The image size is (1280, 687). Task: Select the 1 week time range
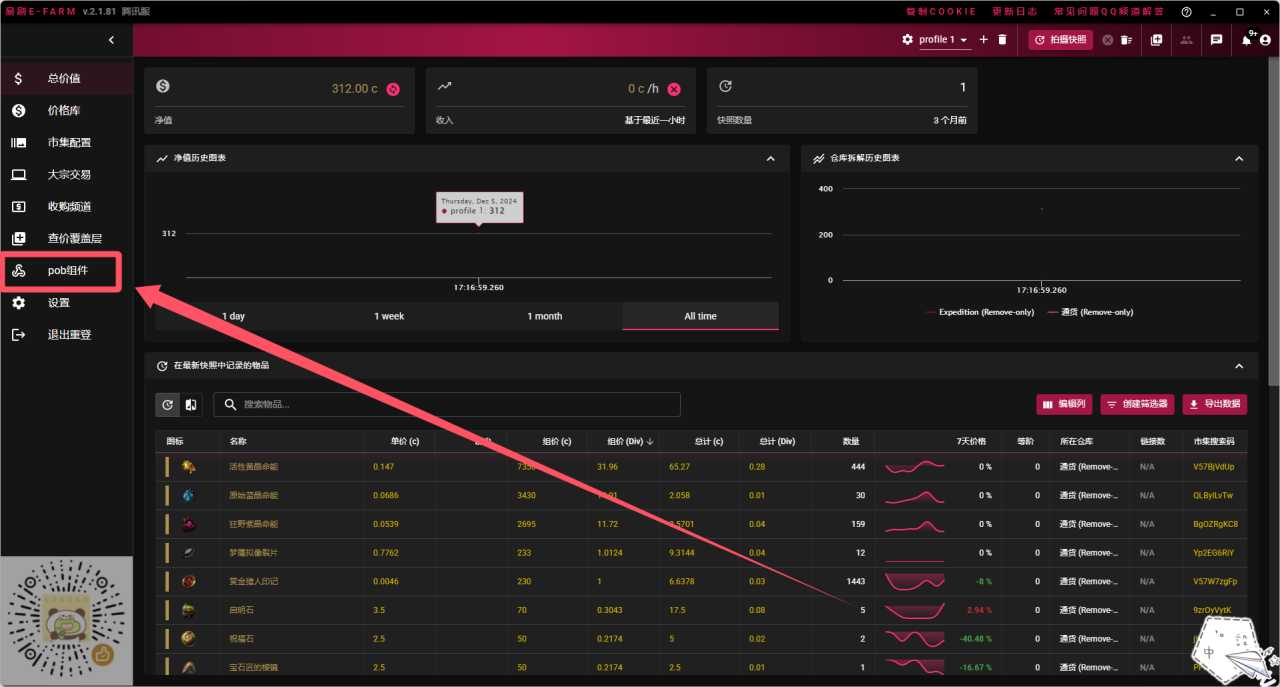389,316
